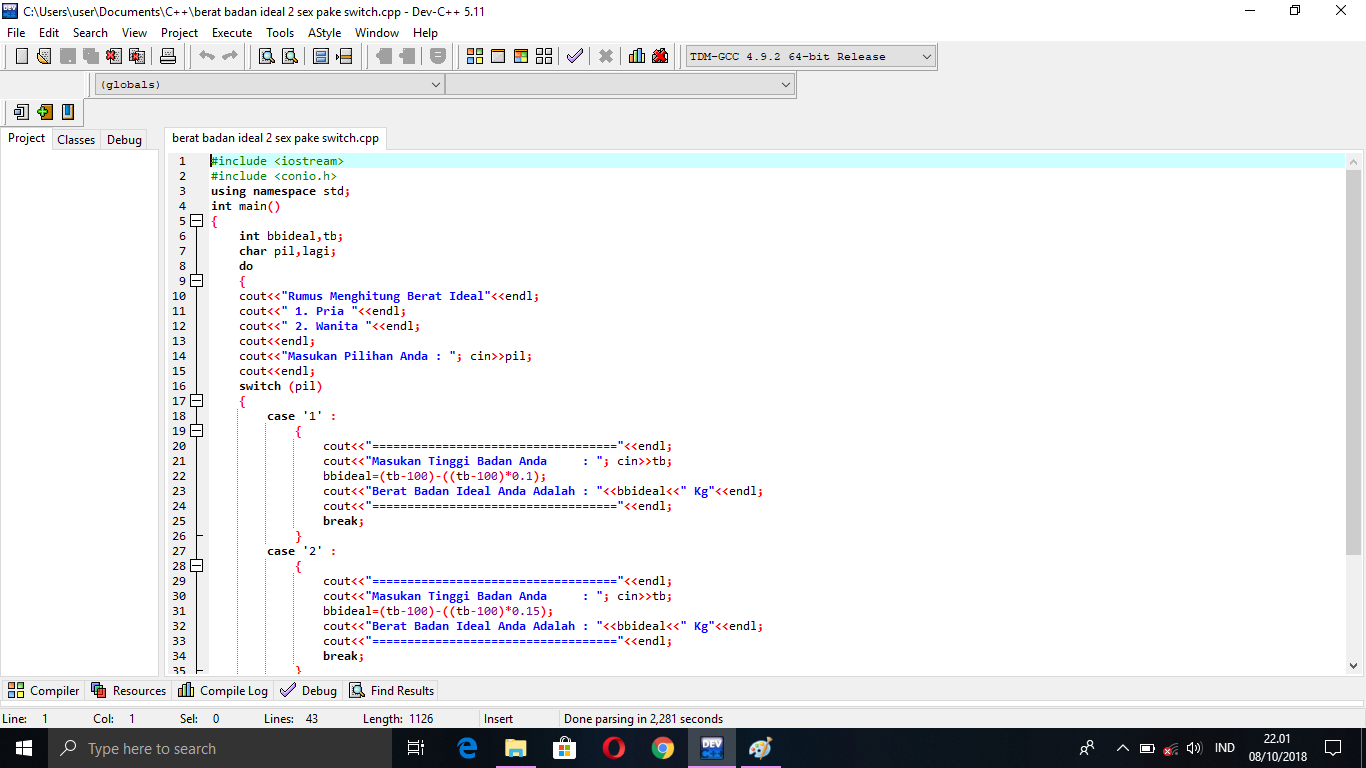1366x768 pixels.
Task: Collapse the do-loop fold at line 9
Action: [x=196, y=281]
